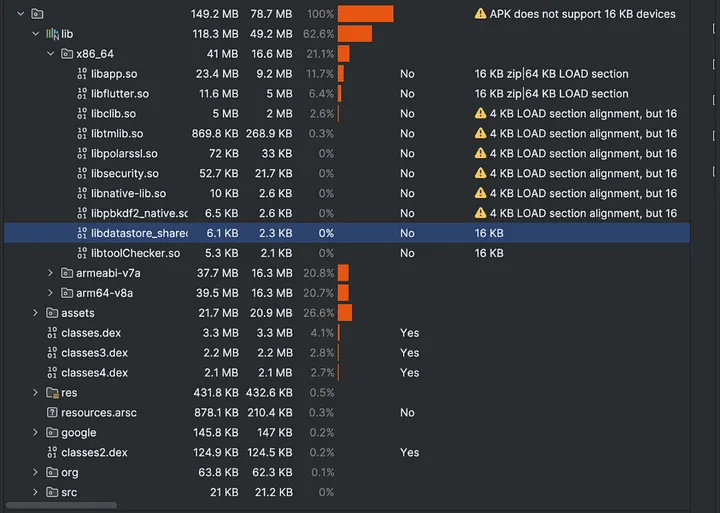720x513 pixels.
Task: Click the warning icon in the libclib.so row
Action: [481, 114]
